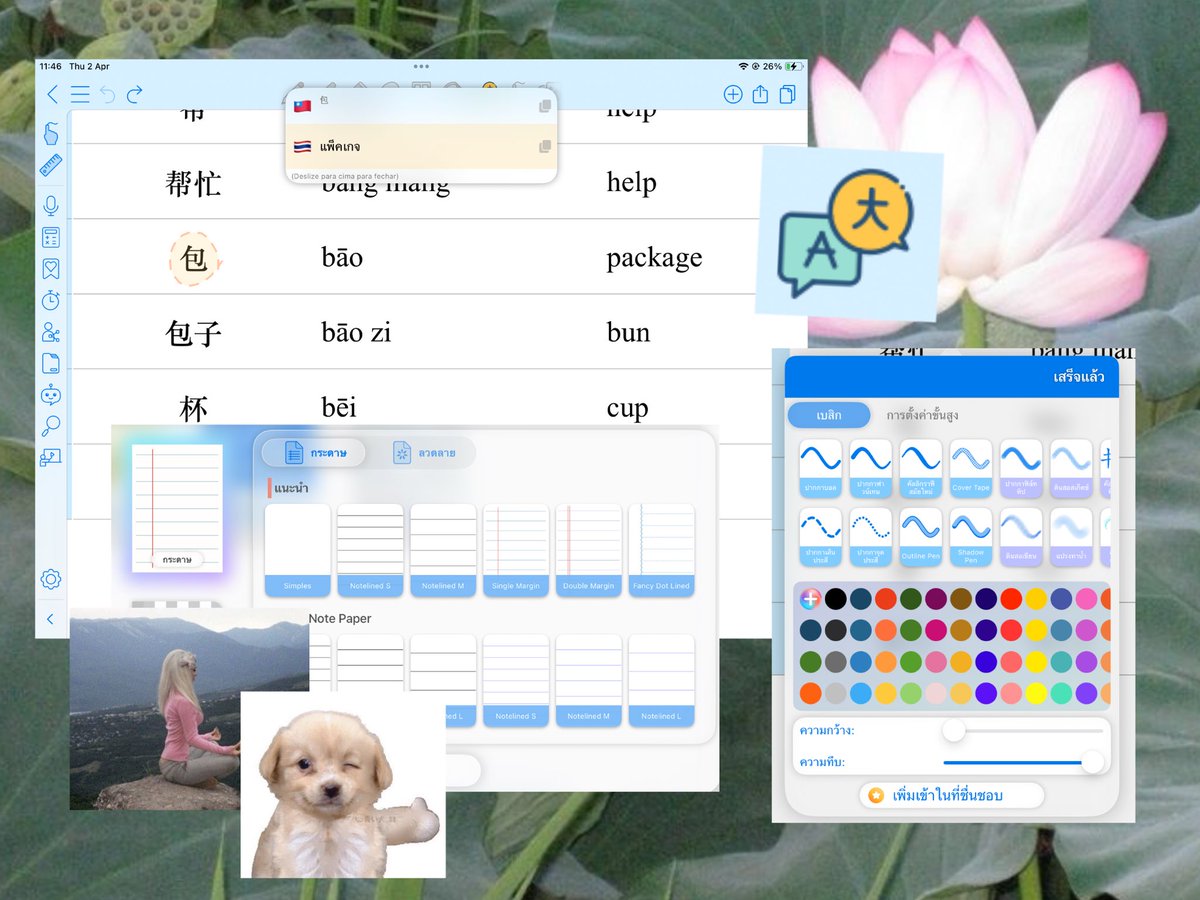
Task: Choose Notelined M in the Note Paper row
Action: tap(589, 680)
